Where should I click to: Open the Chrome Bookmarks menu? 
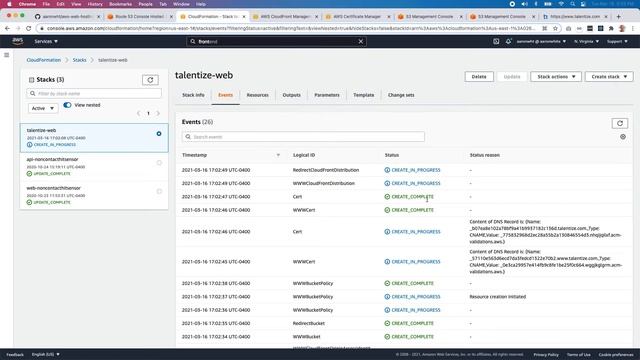(120, 4)
